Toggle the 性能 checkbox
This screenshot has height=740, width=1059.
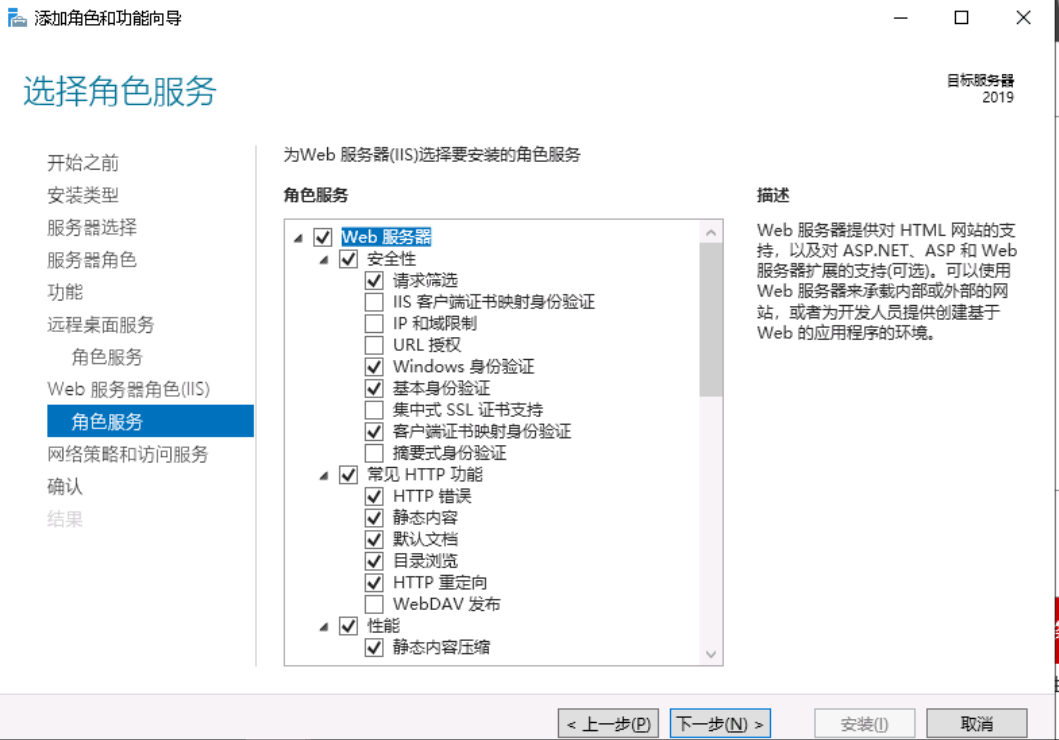[348, 626]
